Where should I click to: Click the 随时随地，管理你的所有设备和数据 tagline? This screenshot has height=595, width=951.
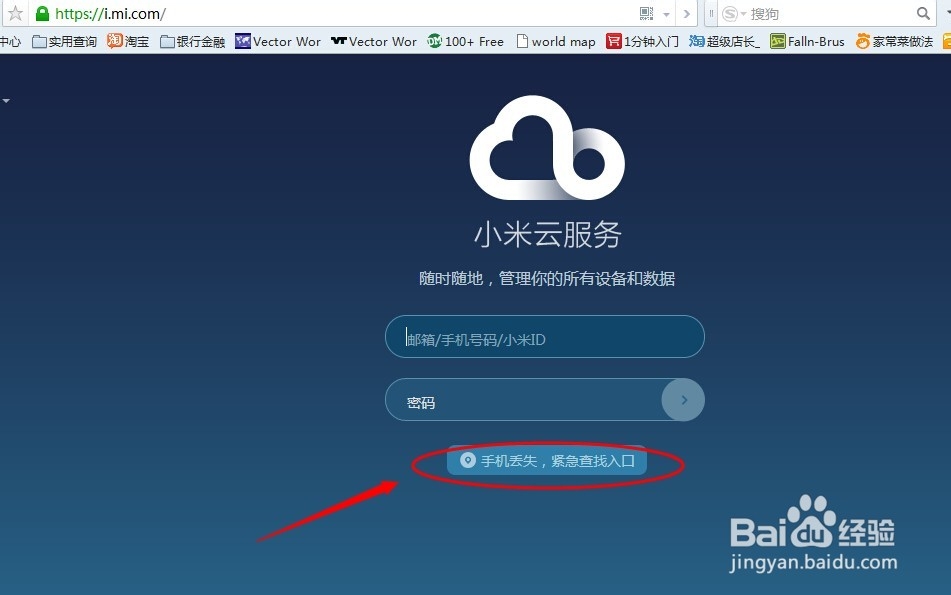(546, 278)
